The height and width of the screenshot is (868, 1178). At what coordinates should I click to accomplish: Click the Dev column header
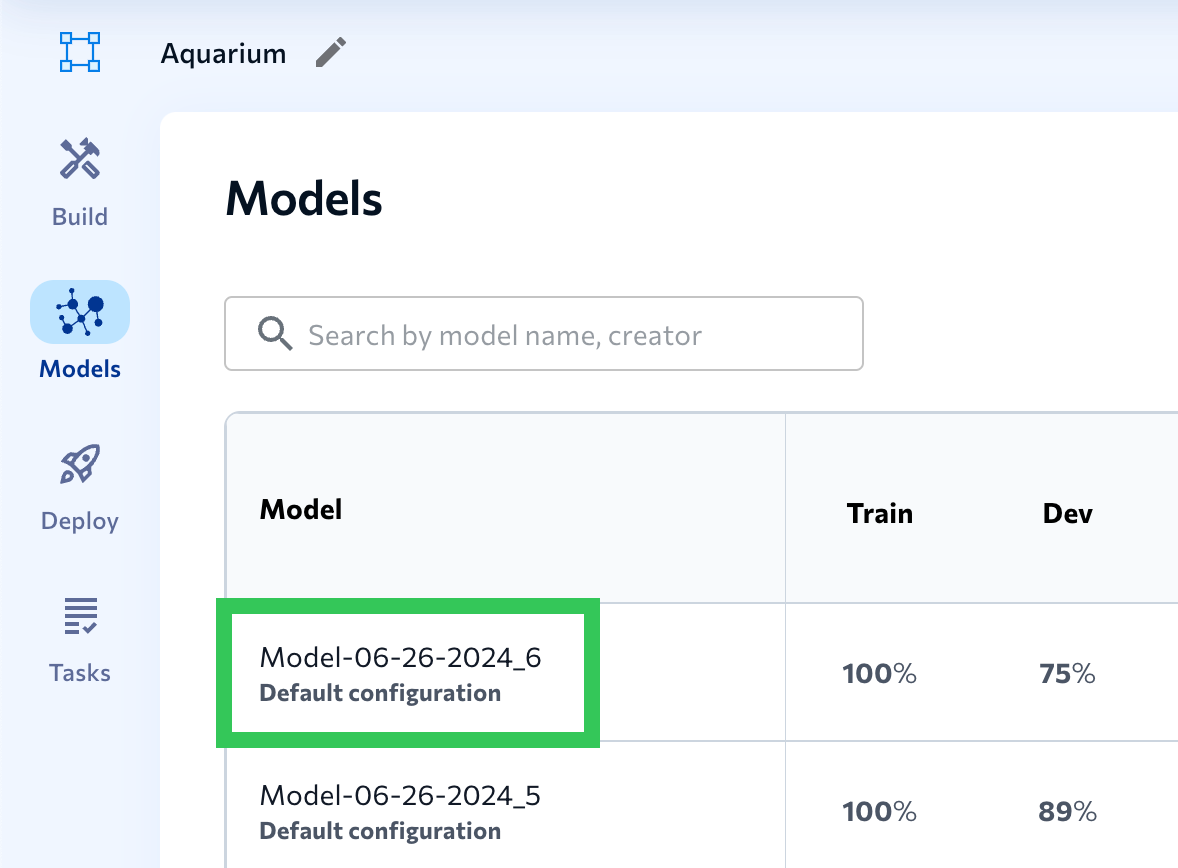click(1066, 513)
